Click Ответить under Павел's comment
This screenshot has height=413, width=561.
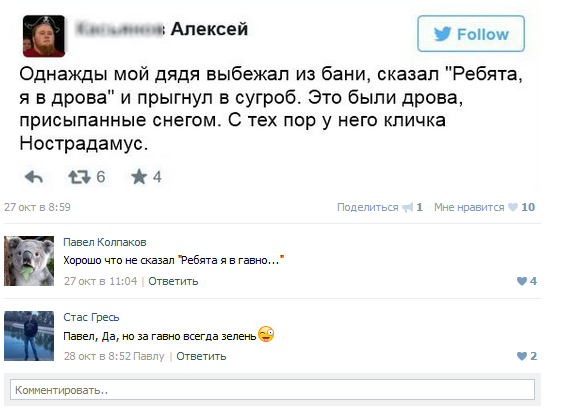173,281
